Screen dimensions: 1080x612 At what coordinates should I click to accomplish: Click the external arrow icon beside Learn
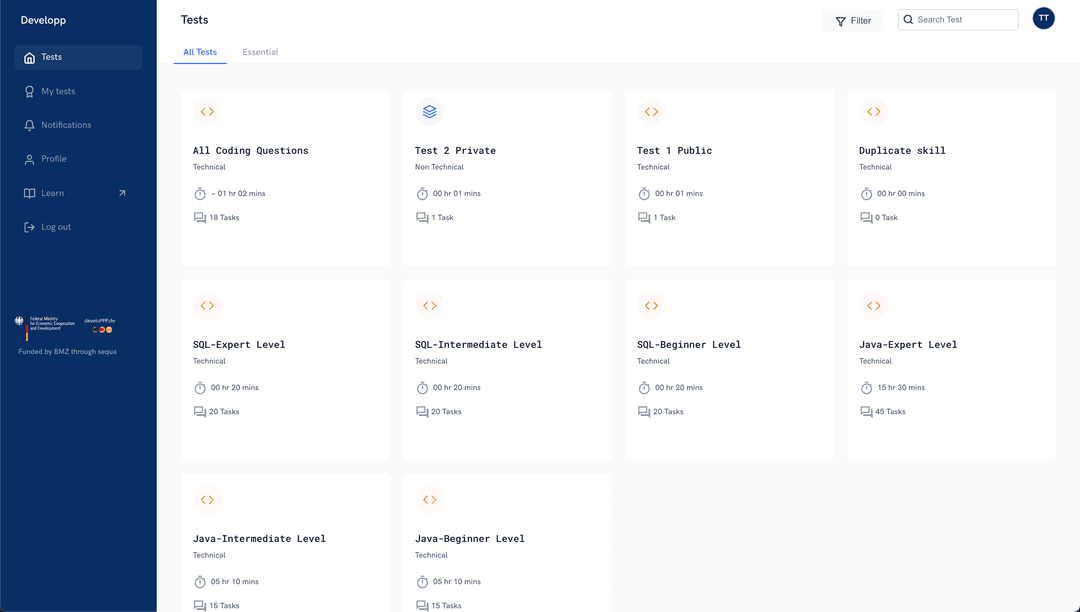[x=122, y=193]
